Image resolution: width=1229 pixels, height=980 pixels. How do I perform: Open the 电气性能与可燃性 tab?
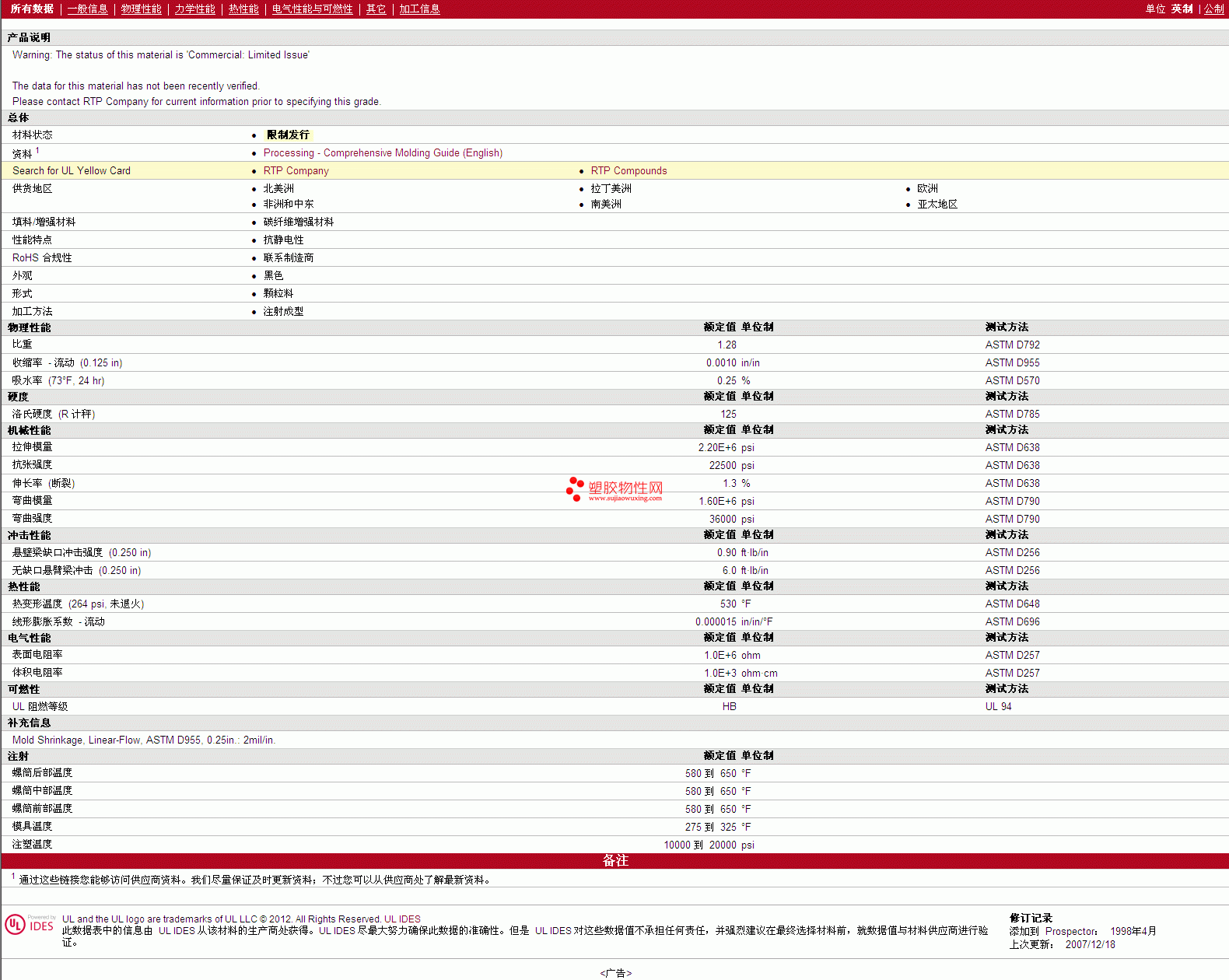(312, 9)
